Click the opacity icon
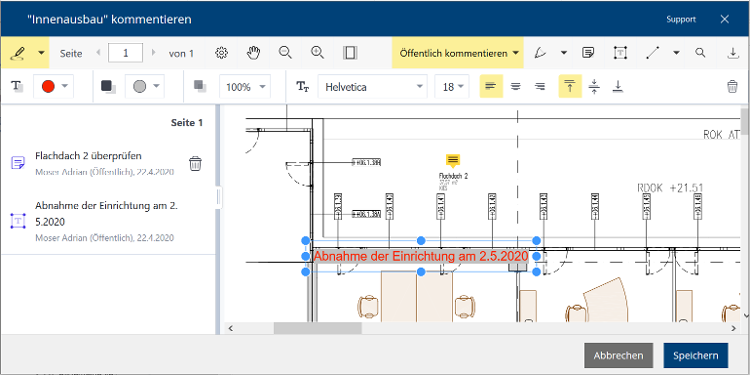 coord(200,87)
